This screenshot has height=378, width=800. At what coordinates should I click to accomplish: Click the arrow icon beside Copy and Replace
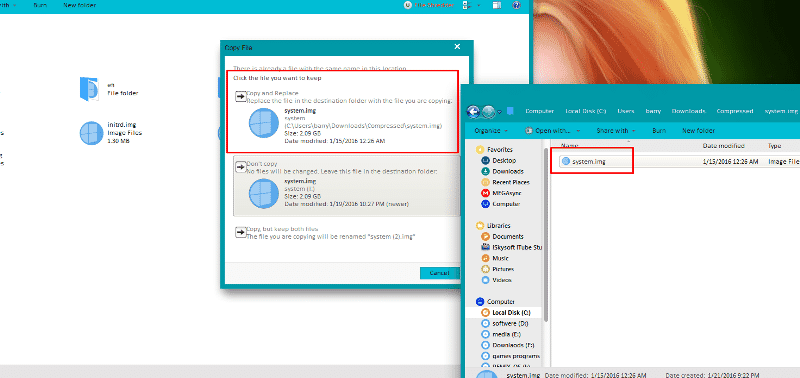coord(240,96)
